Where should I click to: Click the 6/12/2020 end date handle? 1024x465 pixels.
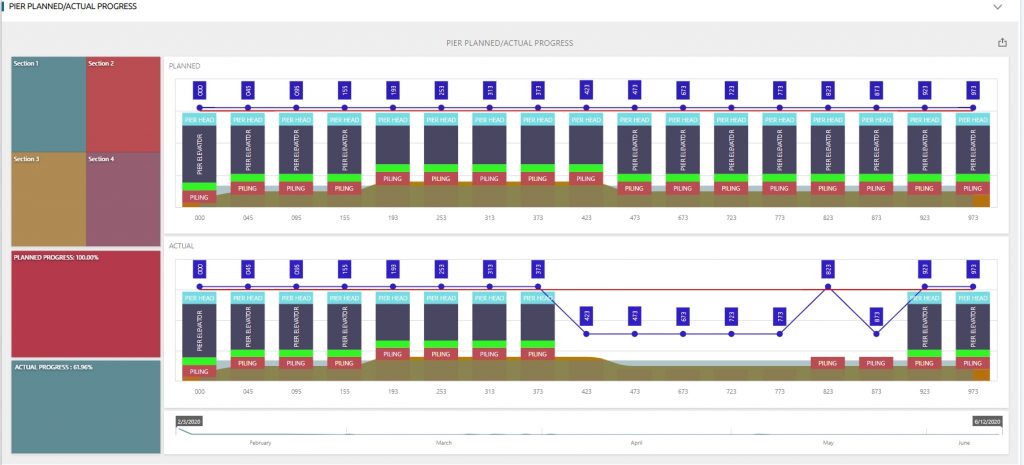pos(988,422)
